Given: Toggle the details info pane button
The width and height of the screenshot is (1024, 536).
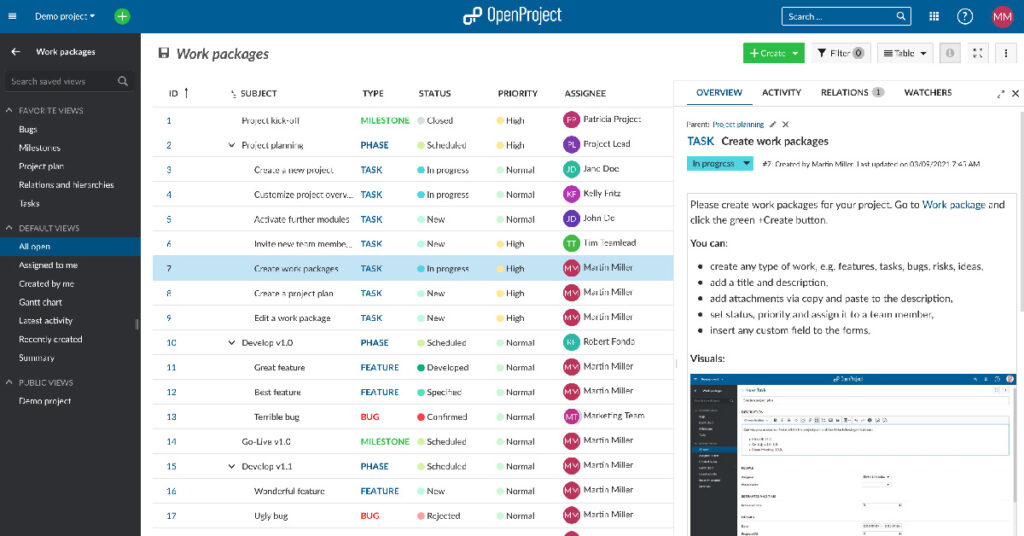Looking at the screenshot, I should [x=950, y=53].
